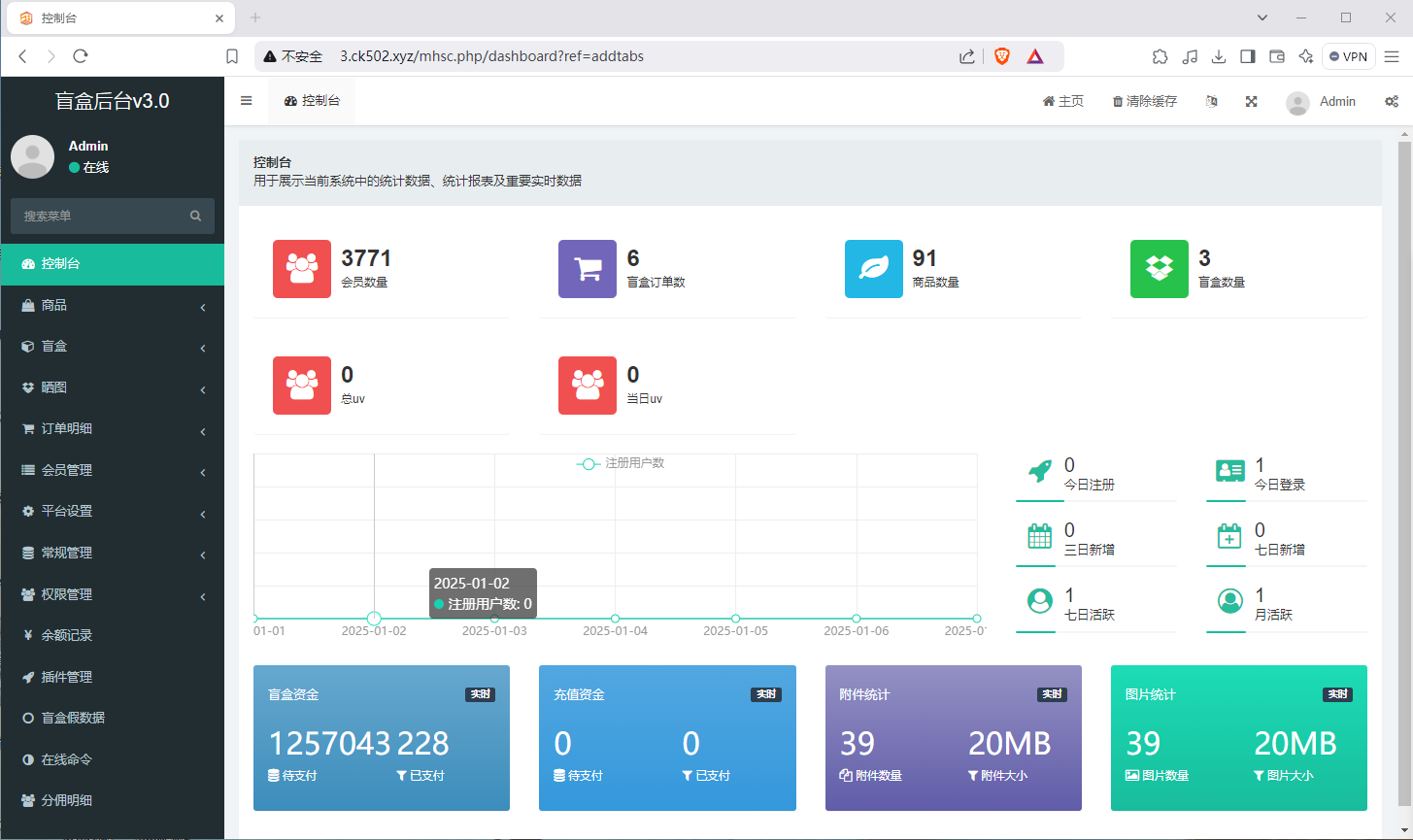Expand the 平台设置 sidebar menu
Image resolution: width=1413 pixels, height=840 pixels.
pyautogui.click(x=112, y=512)
